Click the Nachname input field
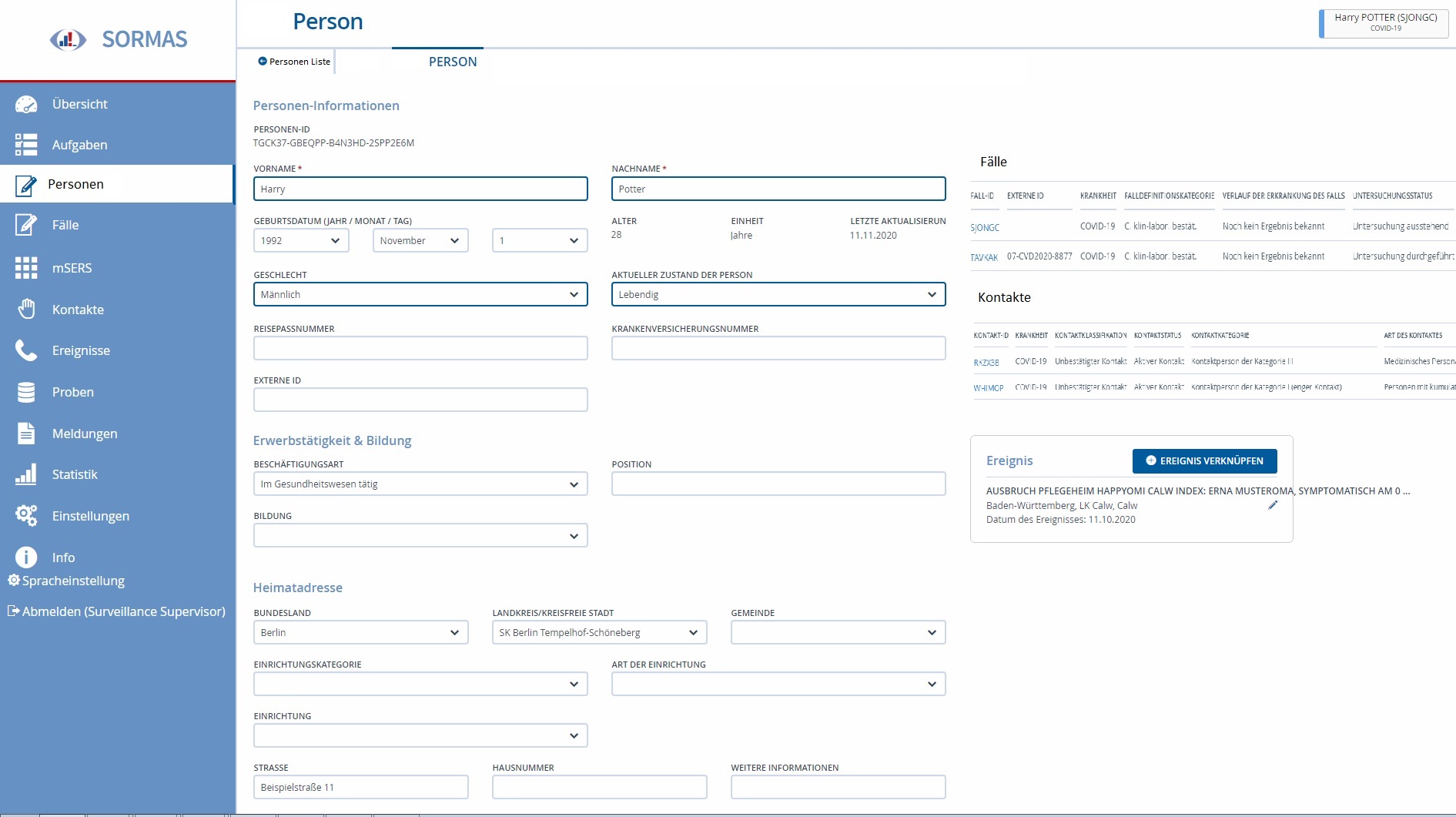 coord(778,189)
